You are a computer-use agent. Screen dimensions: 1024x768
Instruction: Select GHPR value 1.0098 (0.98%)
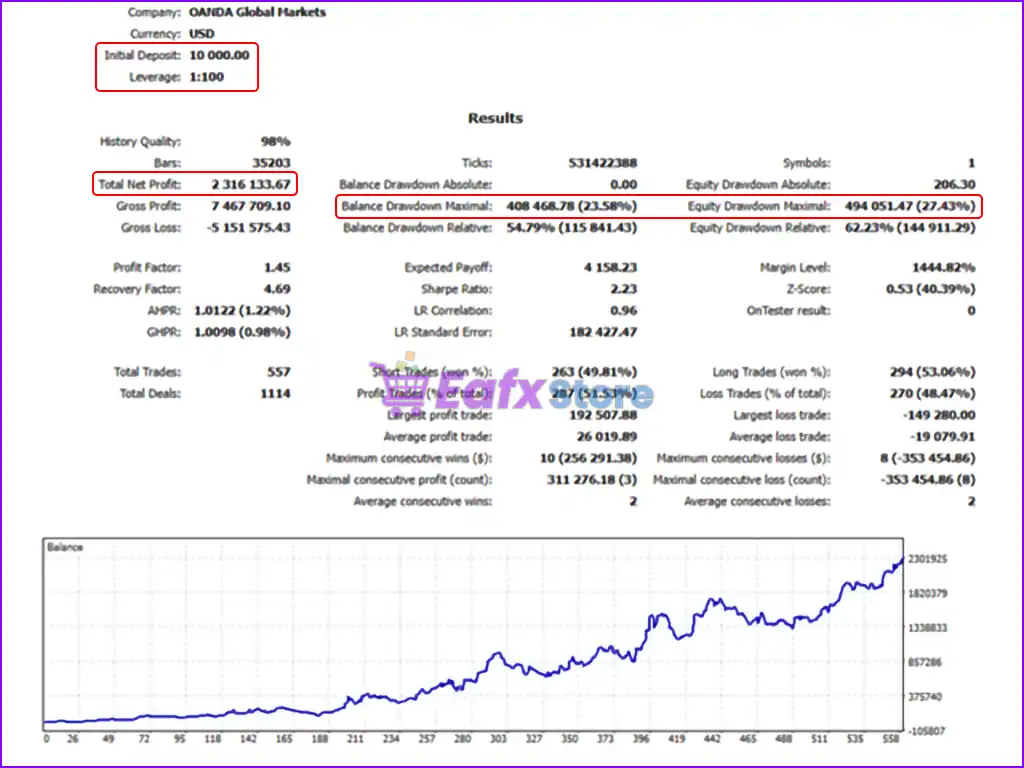tap(242, 332)
